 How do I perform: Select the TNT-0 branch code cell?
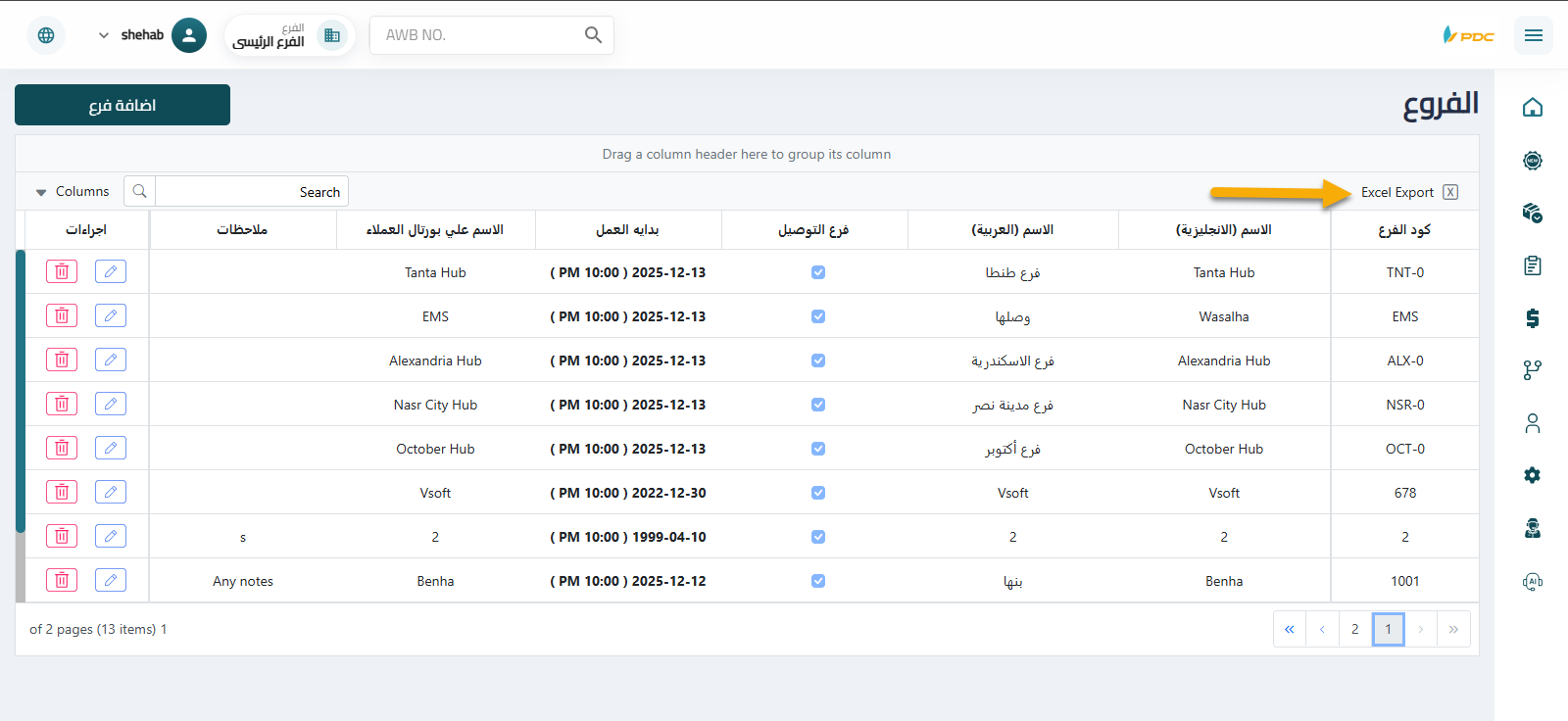click(1405, 272)
